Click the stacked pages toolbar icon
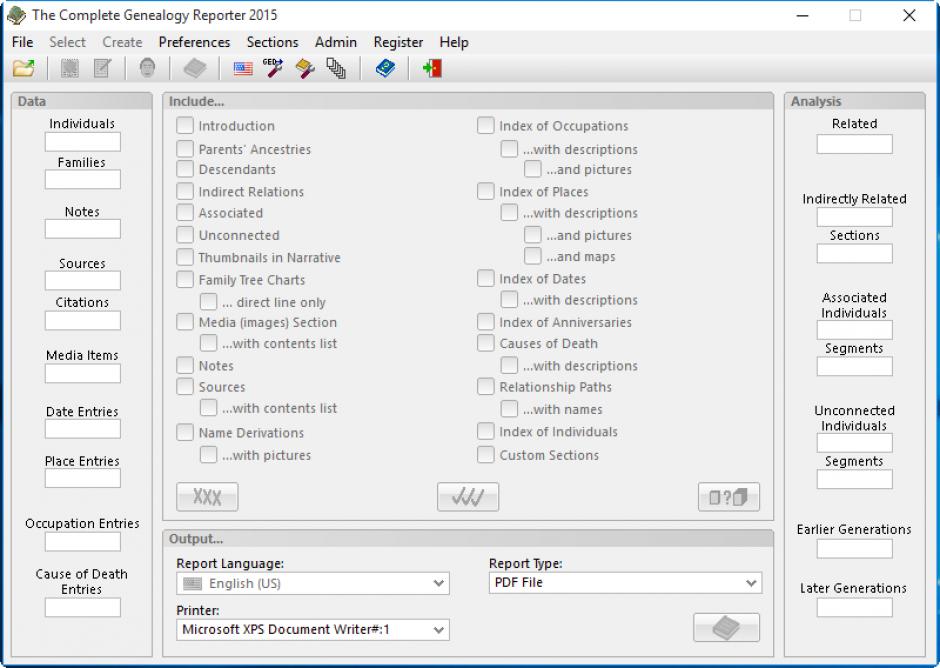The width and height of the screenshot is (940, 668). [x=336, y=68]
